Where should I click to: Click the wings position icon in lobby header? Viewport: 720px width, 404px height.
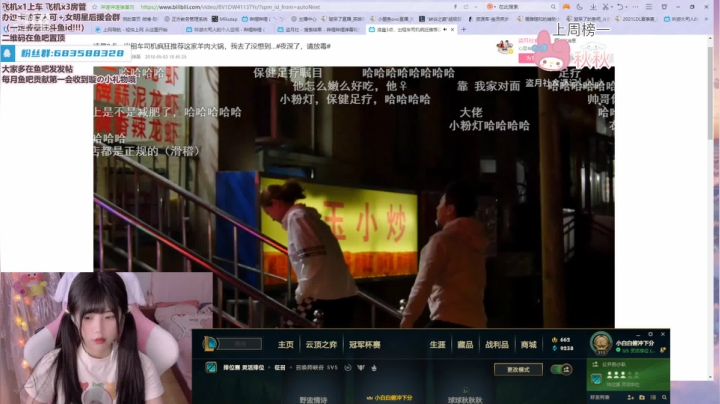click(361, 368)
